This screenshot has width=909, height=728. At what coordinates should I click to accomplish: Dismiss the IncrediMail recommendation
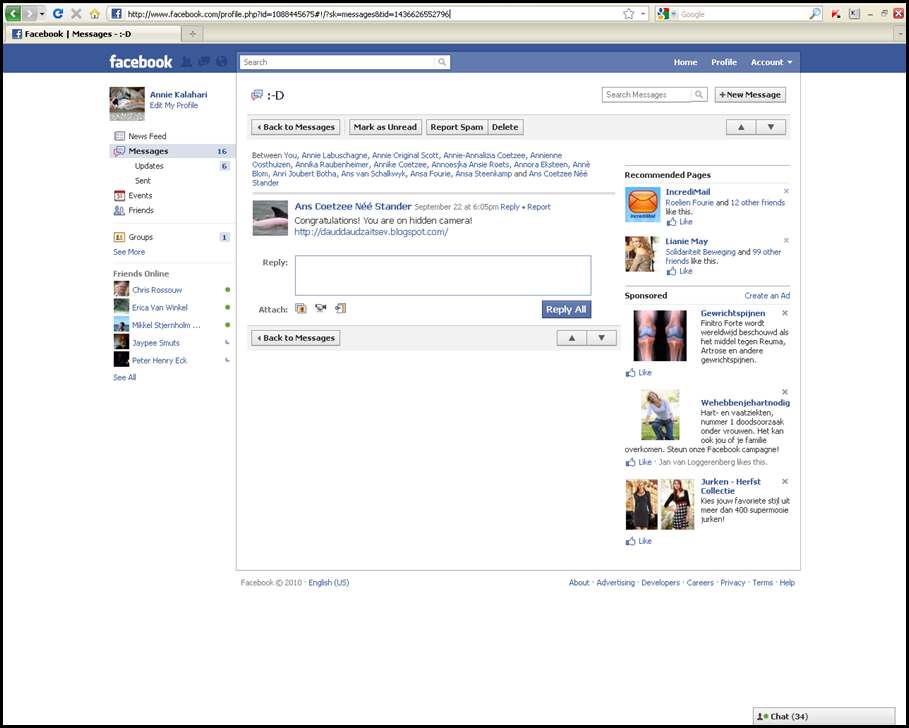[786, 191]
